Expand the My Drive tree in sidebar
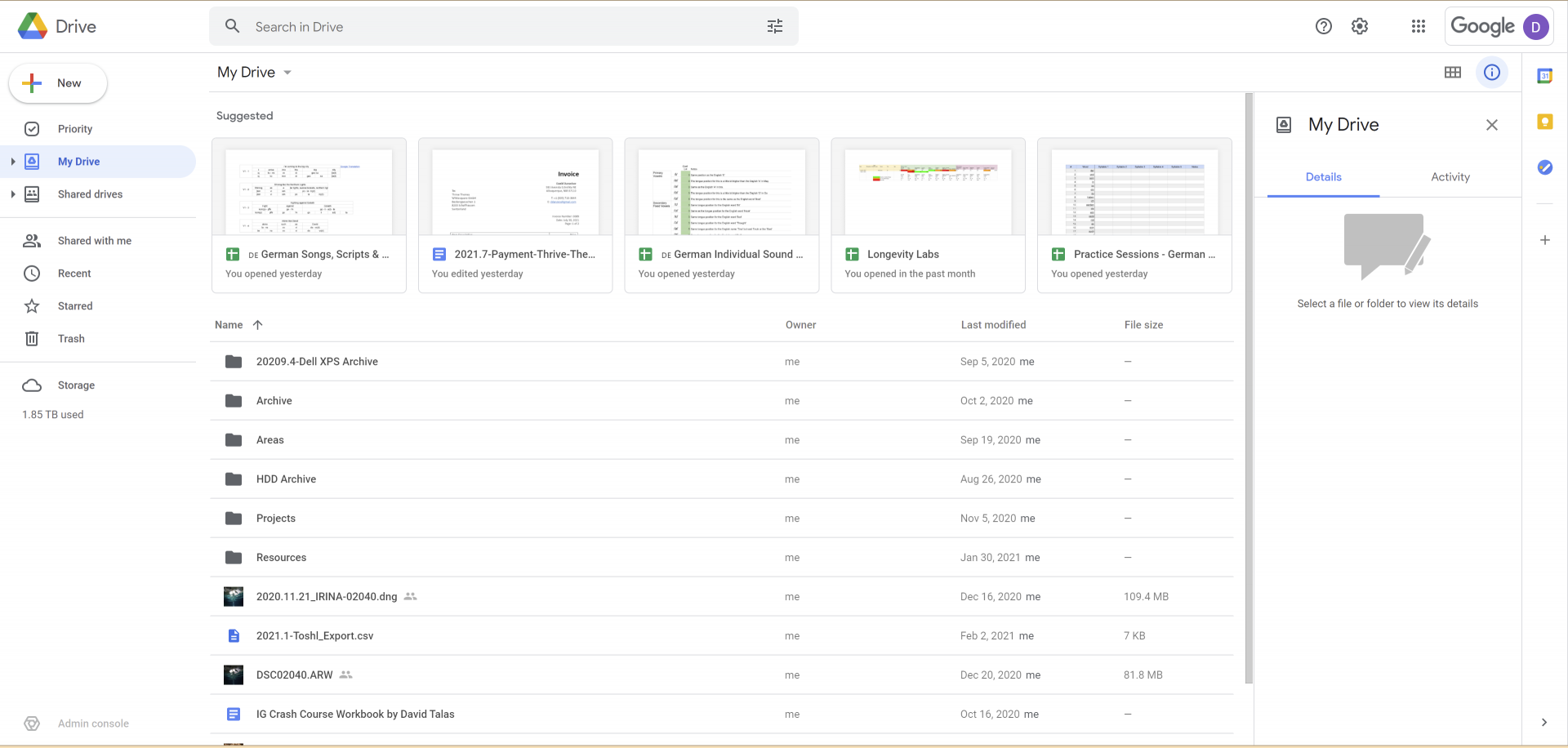The width and height of the screenshot is (1568, 748). (13, 162)
